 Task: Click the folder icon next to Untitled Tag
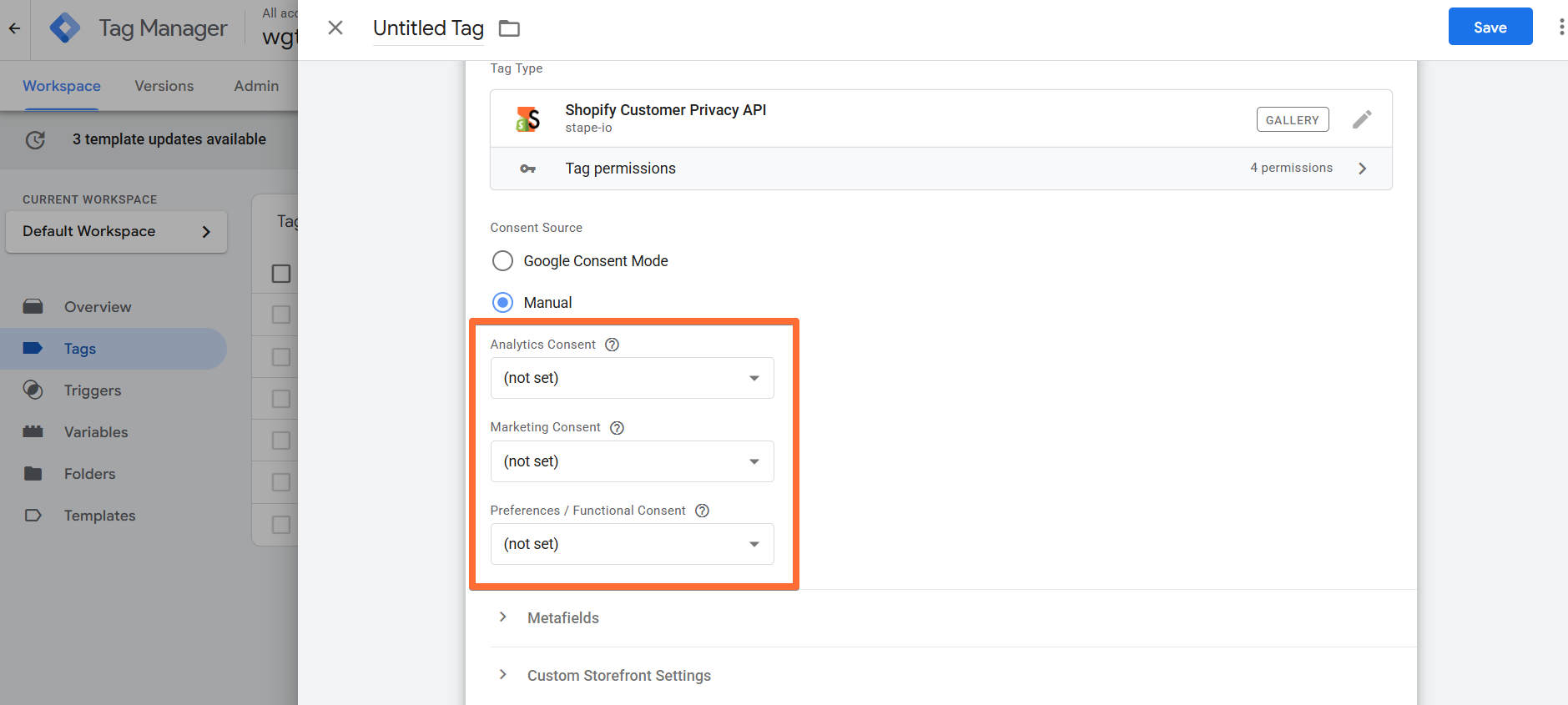point(509,28)
